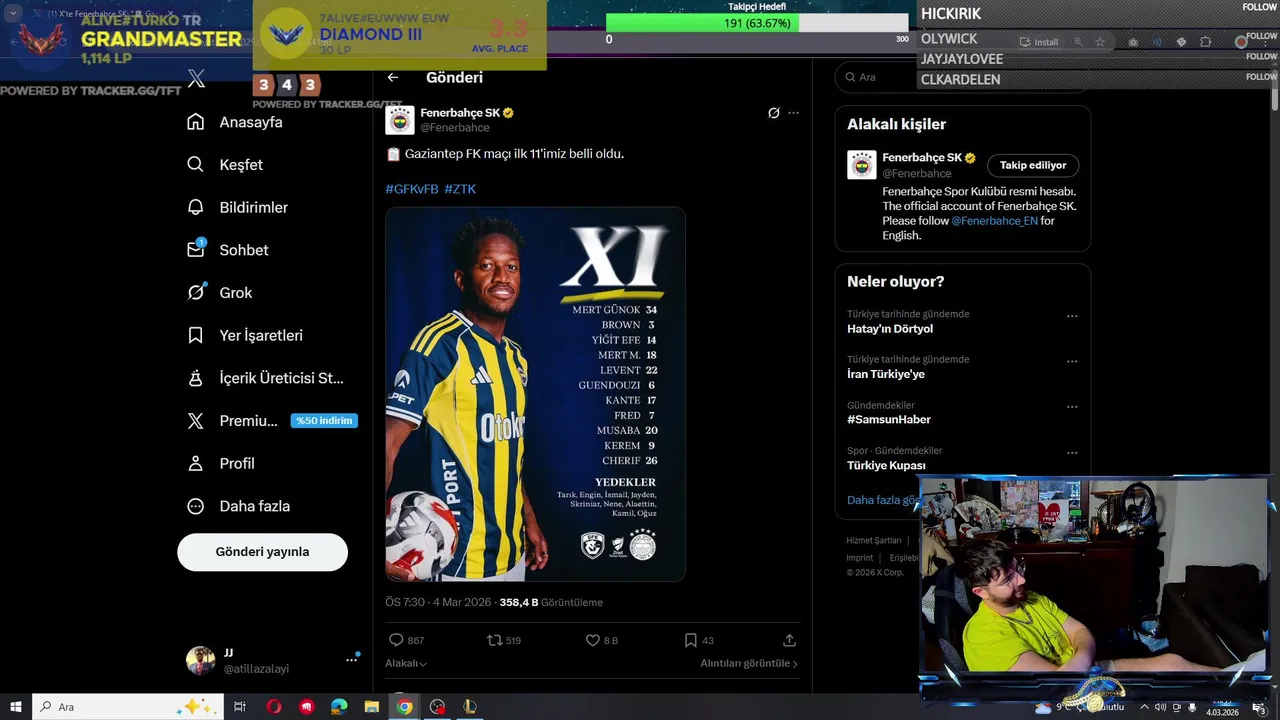The image size is (1280, 720).
Task: Click Fenerbahçe SK name on post
Action: [x=460, y=113]
